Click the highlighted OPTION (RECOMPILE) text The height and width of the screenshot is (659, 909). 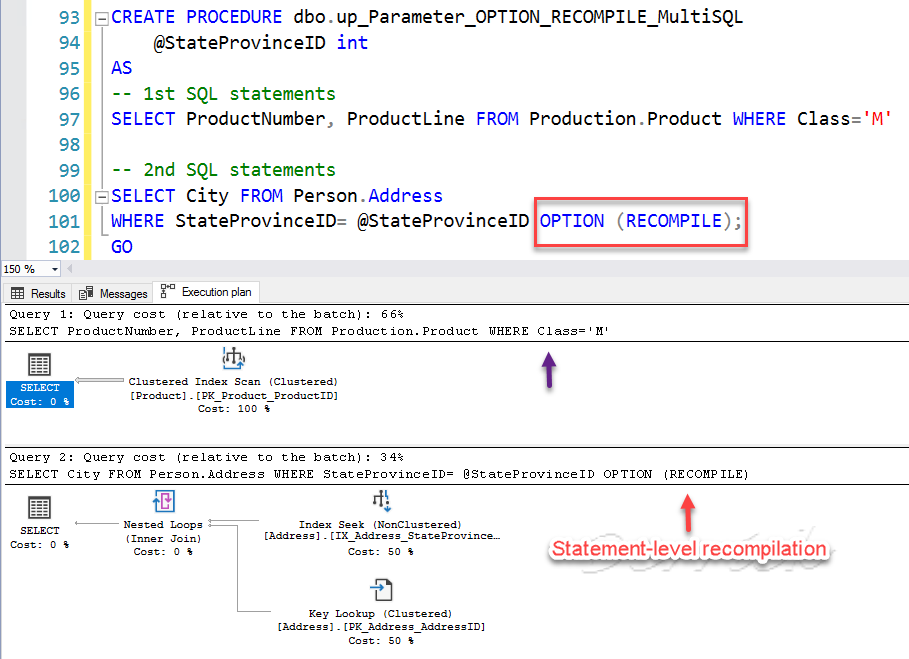[638, 221]
